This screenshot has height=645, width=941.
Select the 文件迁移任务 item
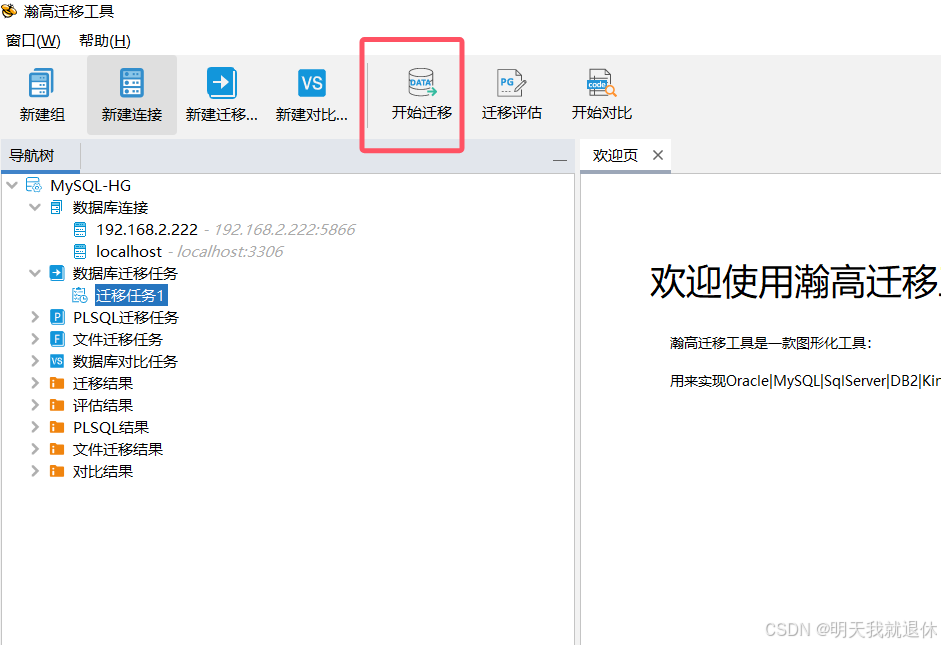tap(118, 340)
